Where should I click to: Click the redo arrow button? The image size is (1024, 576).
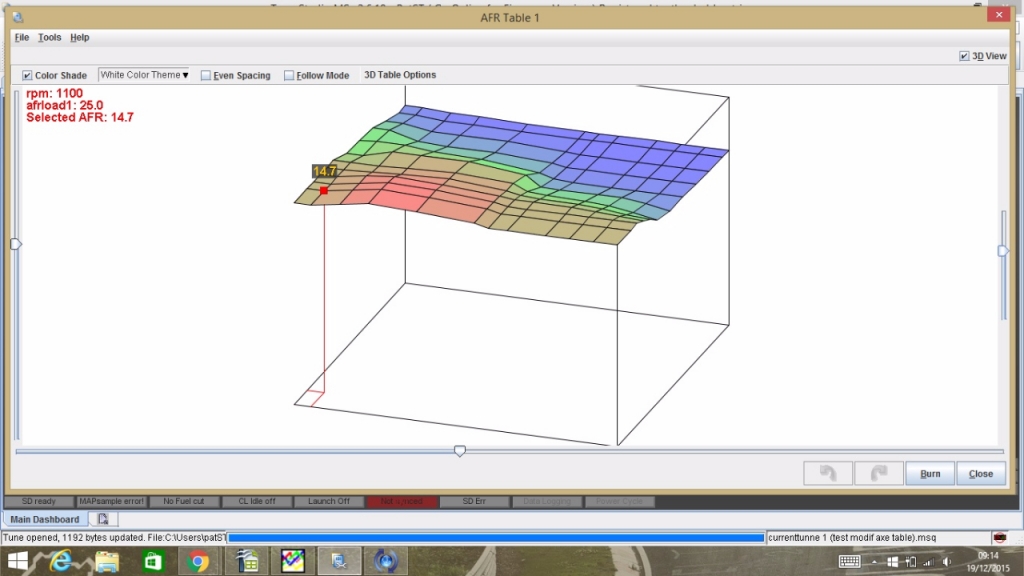pyautogui.click(x=878, y=473)
